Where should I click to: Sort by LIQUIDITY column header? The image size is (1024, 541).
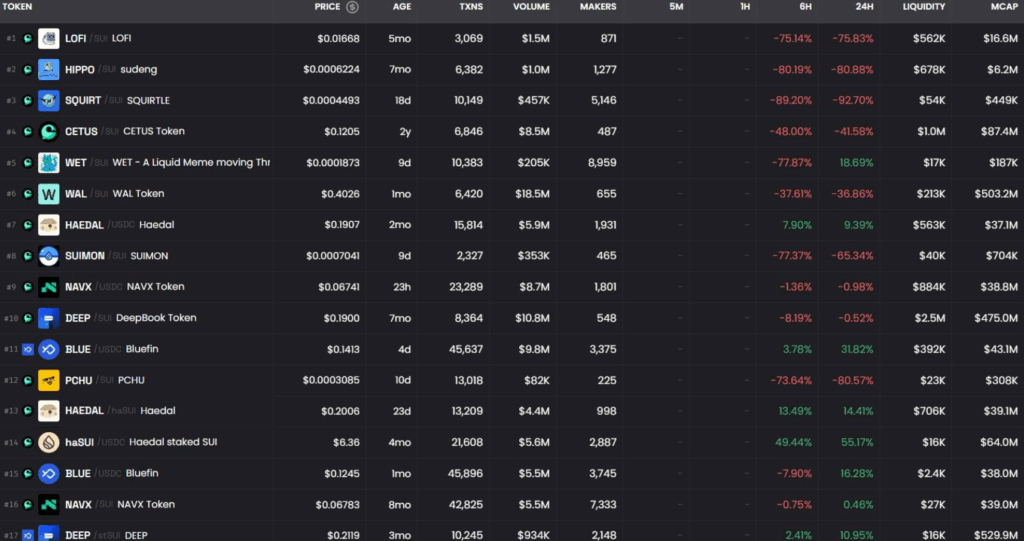coord(923,7)
